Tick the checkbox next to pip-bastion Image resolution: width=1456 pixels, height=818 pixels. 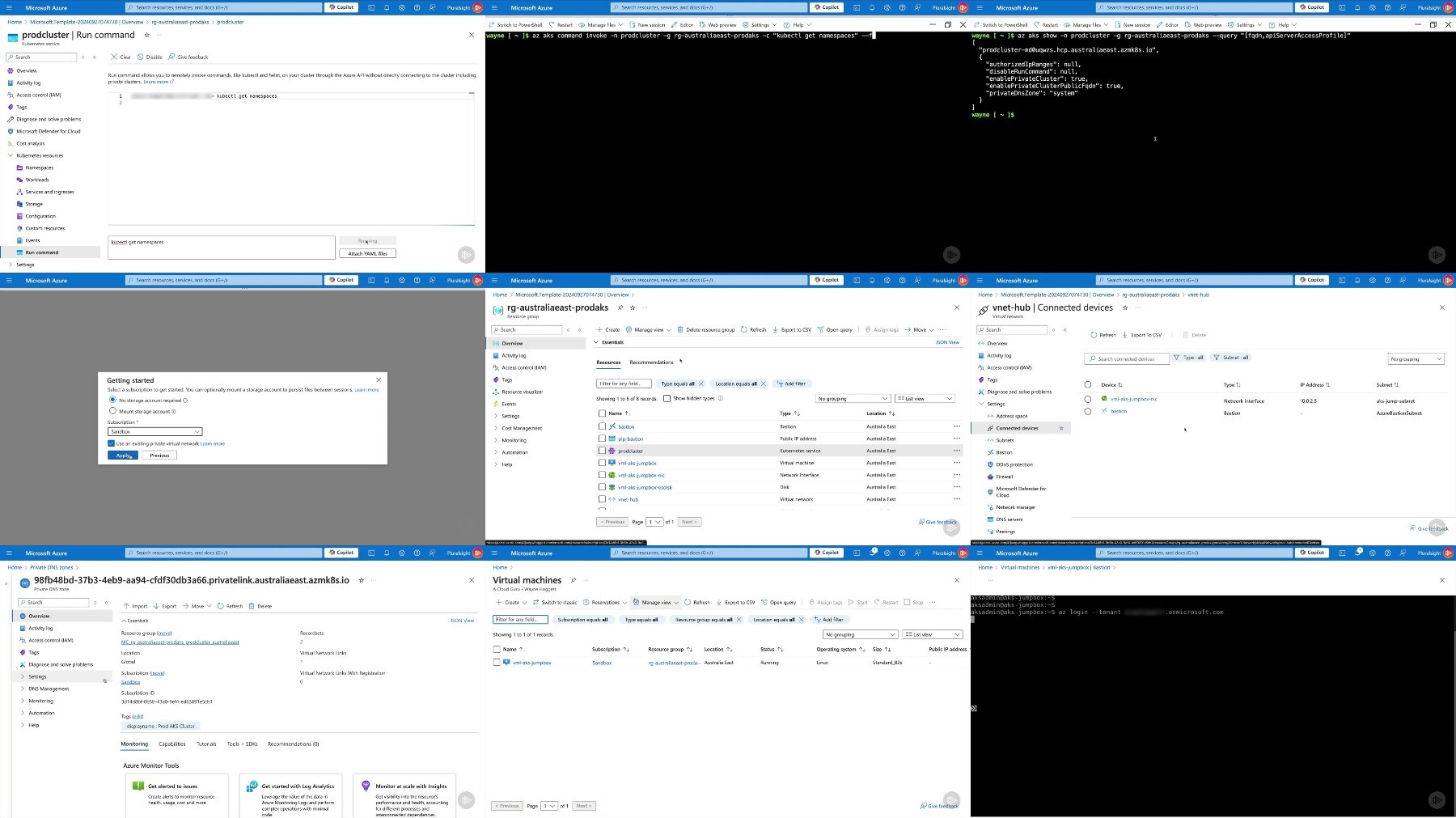pos(602,439)
